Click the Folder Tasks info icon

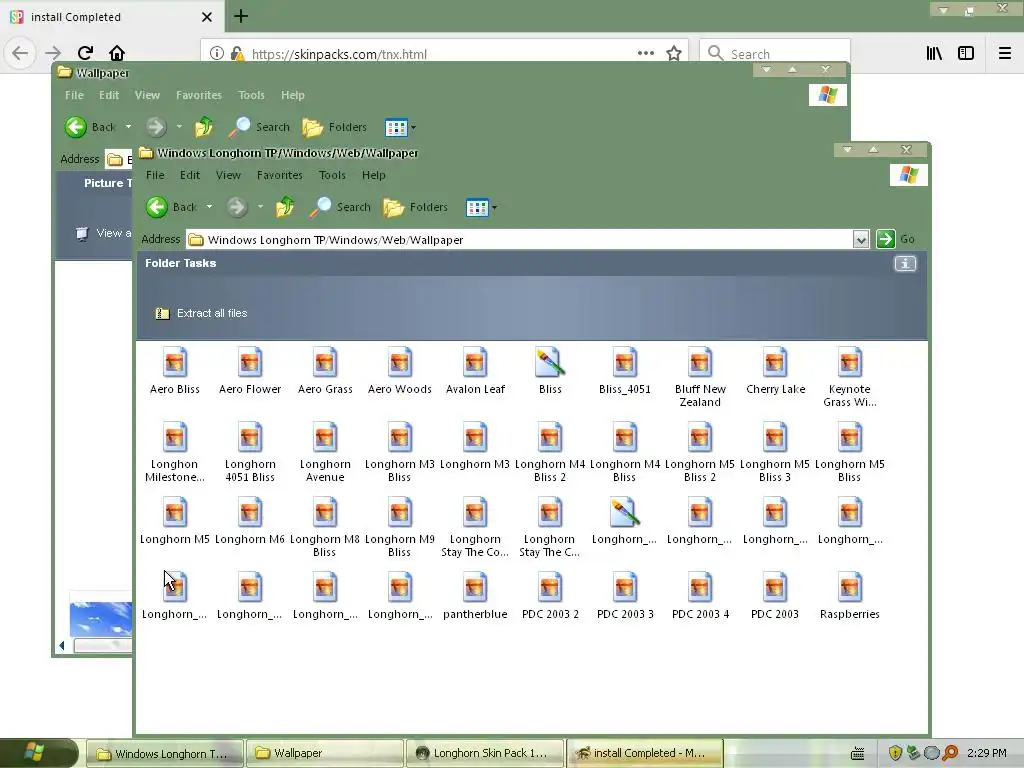coord(904,264)
